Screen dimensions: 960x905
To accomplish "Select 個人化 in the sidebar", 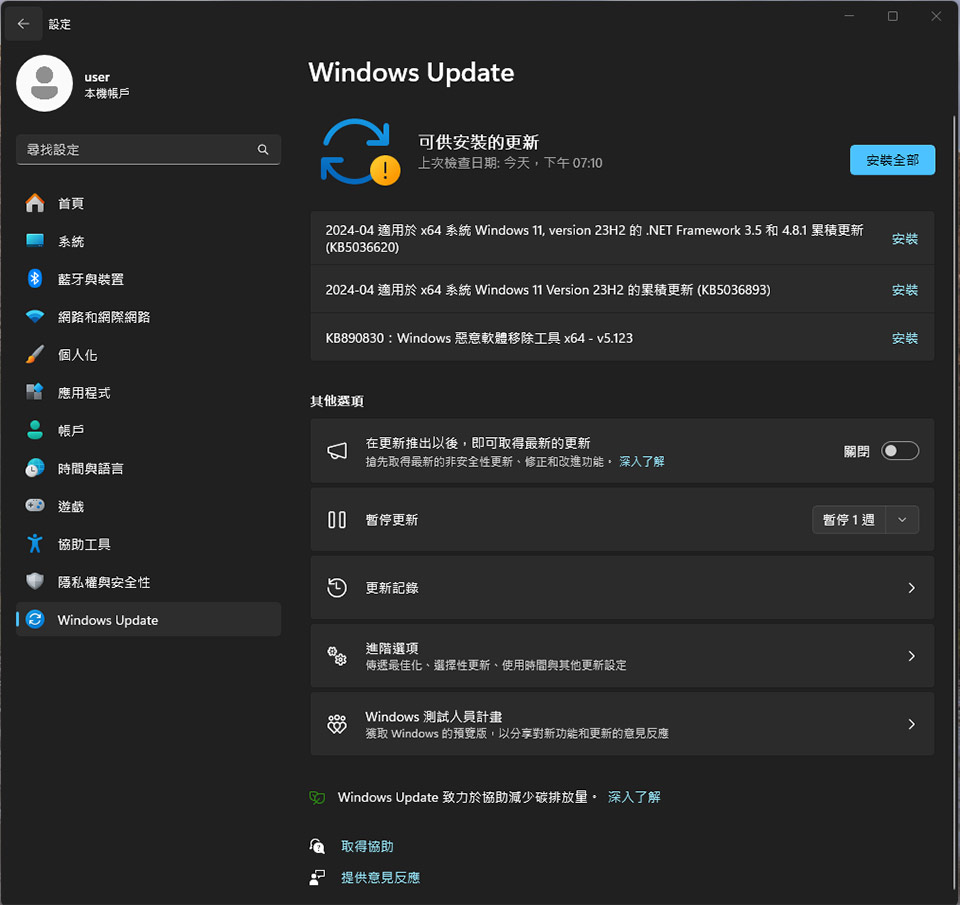I will [x=149, y=355].
